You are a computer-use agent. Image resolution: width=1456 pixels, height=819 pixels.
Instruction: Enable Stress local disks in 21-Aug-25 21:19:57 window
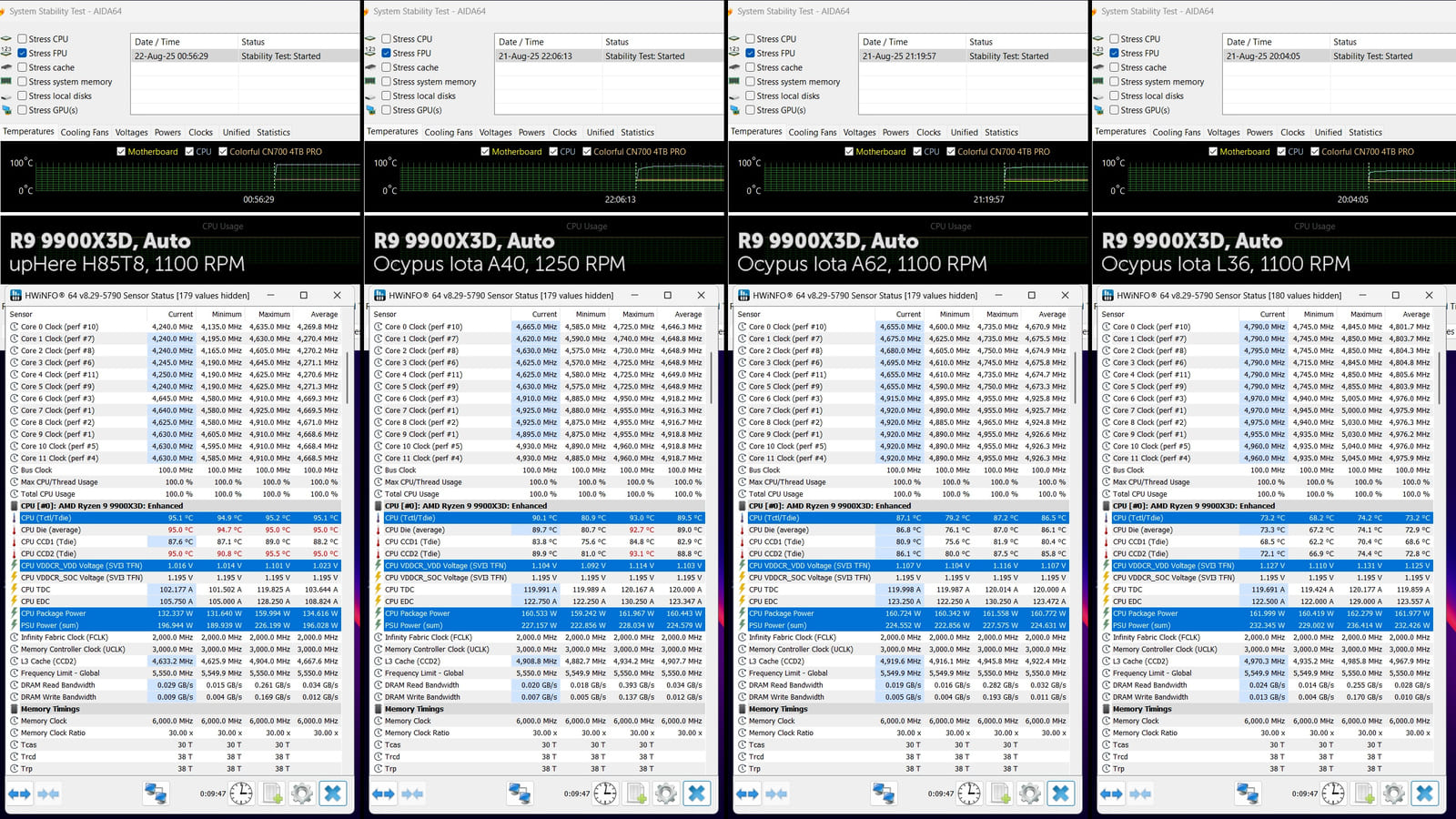tap(750, 96)
